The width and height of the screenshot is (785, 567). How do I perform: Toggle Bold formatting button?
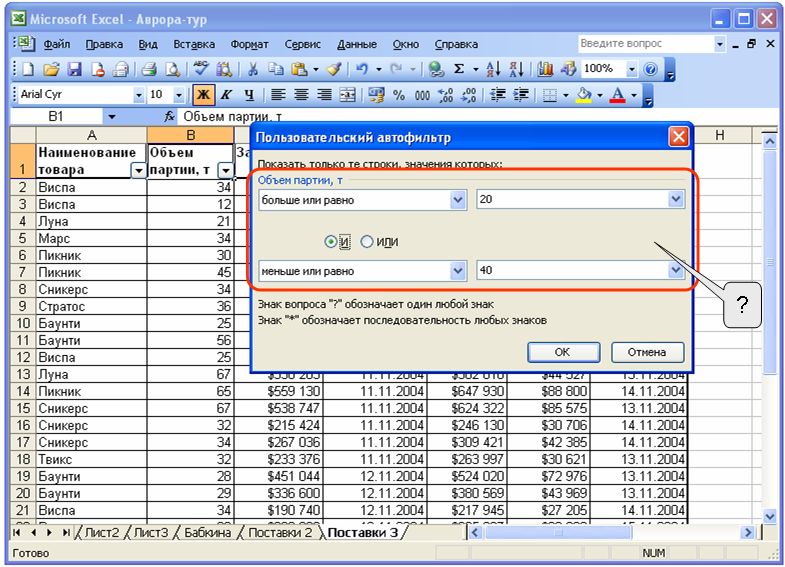203,95
